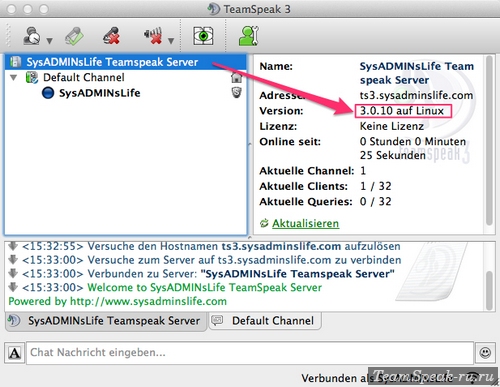Click log line 'Versuche den Hostnamen' entry
This screenshot has width=500, height=387.
coord(211,246)
